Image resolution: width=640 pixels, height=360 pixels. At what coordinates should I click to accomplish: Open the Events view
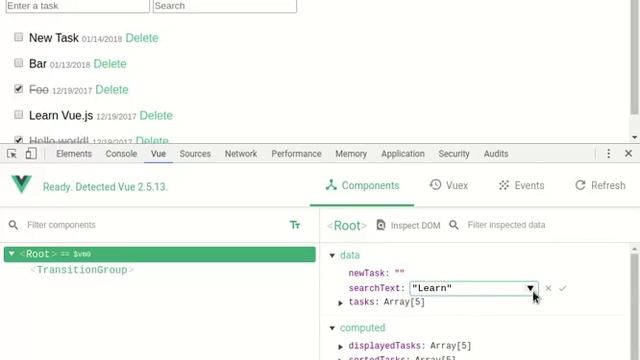coord(521,186)
